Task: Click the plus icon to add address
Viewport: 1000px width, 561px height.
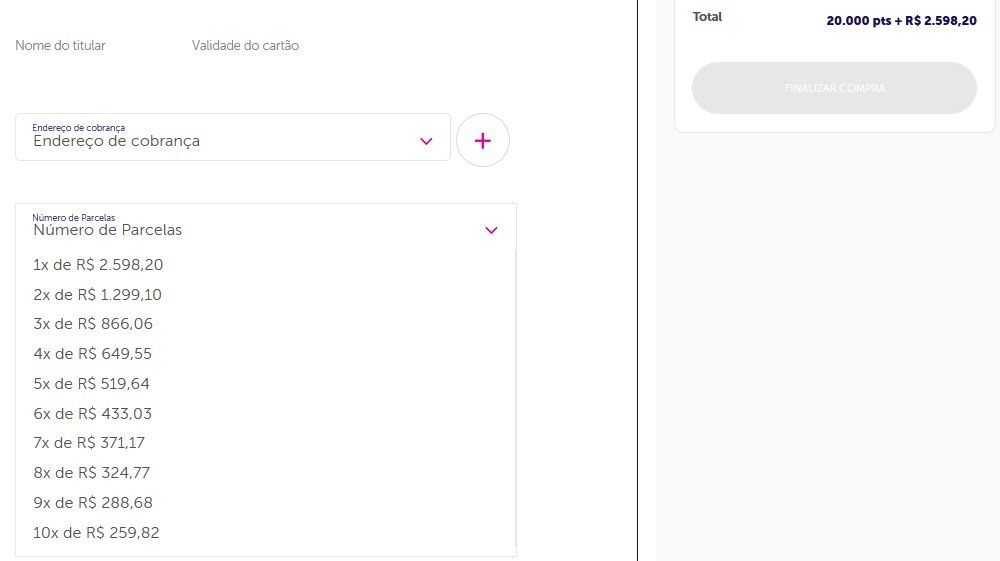Action: [483, 140]
